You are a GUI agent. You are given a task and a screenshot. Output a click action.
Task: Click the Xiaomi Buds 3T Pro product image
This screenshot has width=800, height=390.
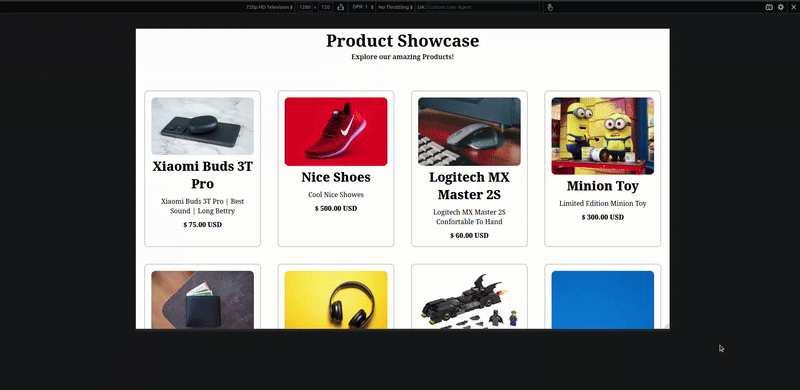[x=203, y=126]
